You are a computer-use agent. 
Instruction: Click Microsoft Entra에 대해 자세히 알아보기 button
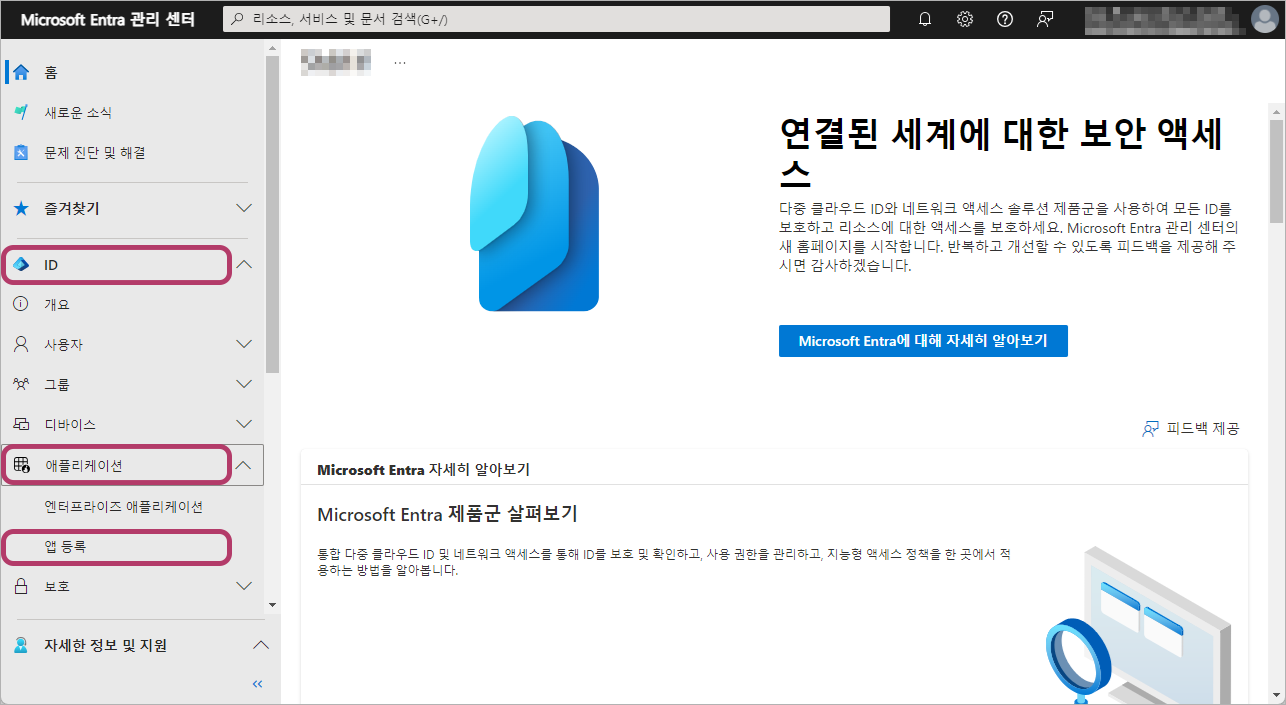click(x=923, y=341)
